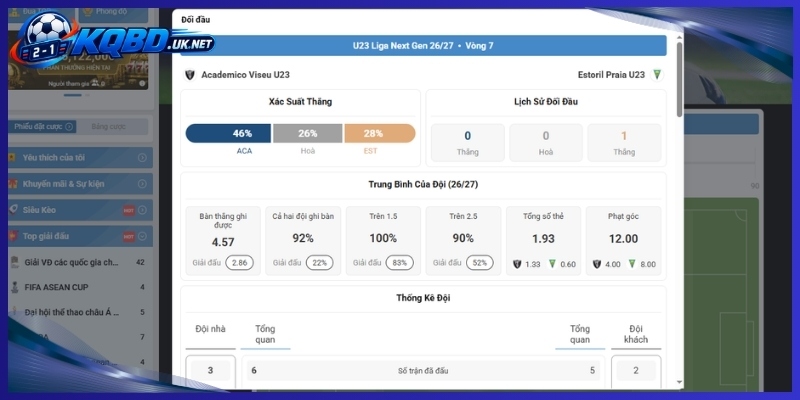Click the Giải VĐ các quốc gia league icon
800x400 pixels.
coord(15,262)
